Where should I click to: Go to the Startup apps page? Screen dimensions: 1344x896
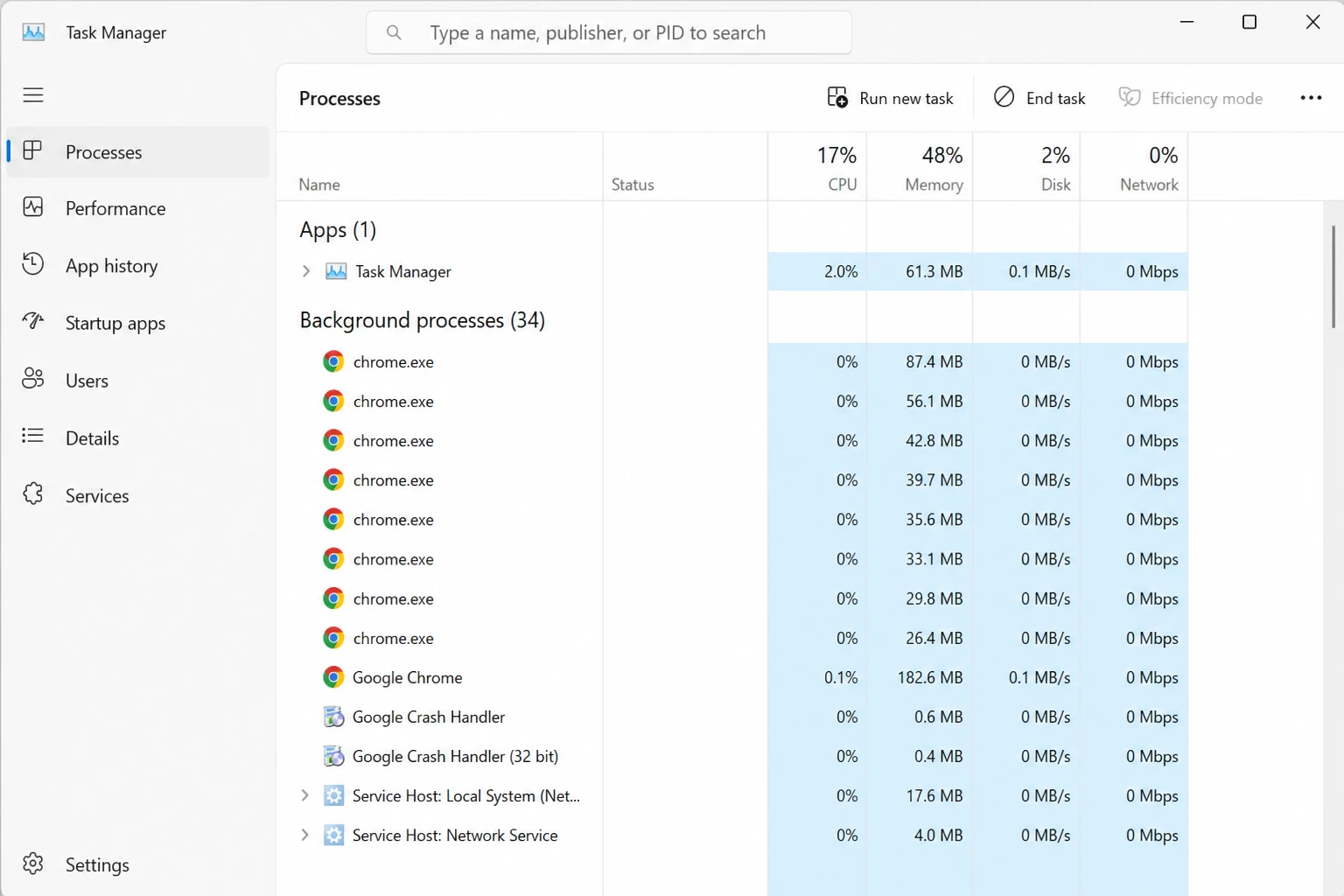click(x=138, y=323)
